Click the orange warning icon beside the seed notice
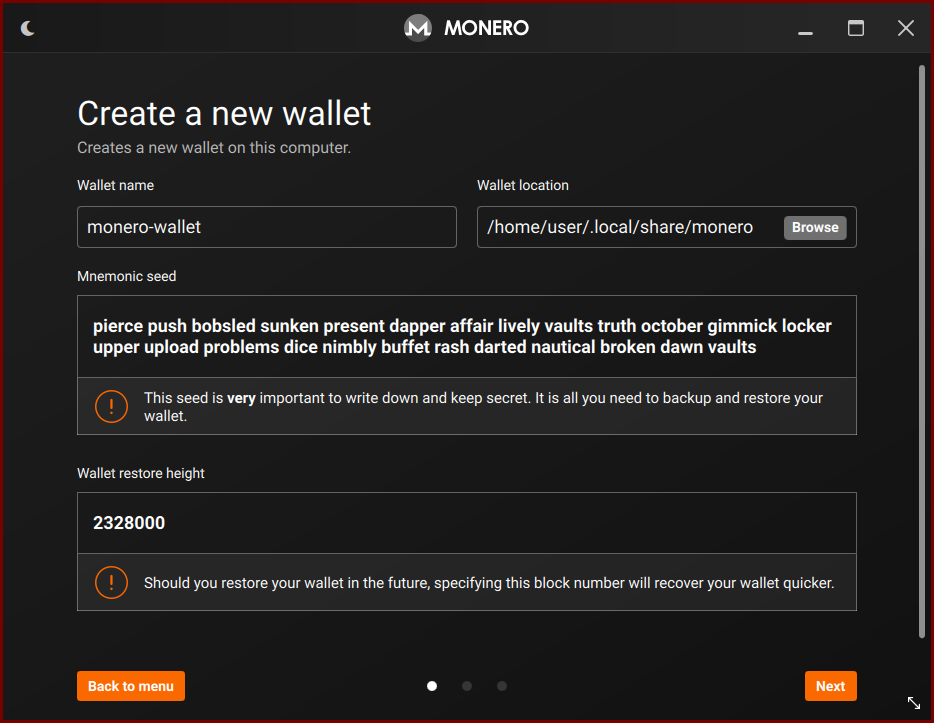This screenshot has height=723, width=934. point(111,407)
